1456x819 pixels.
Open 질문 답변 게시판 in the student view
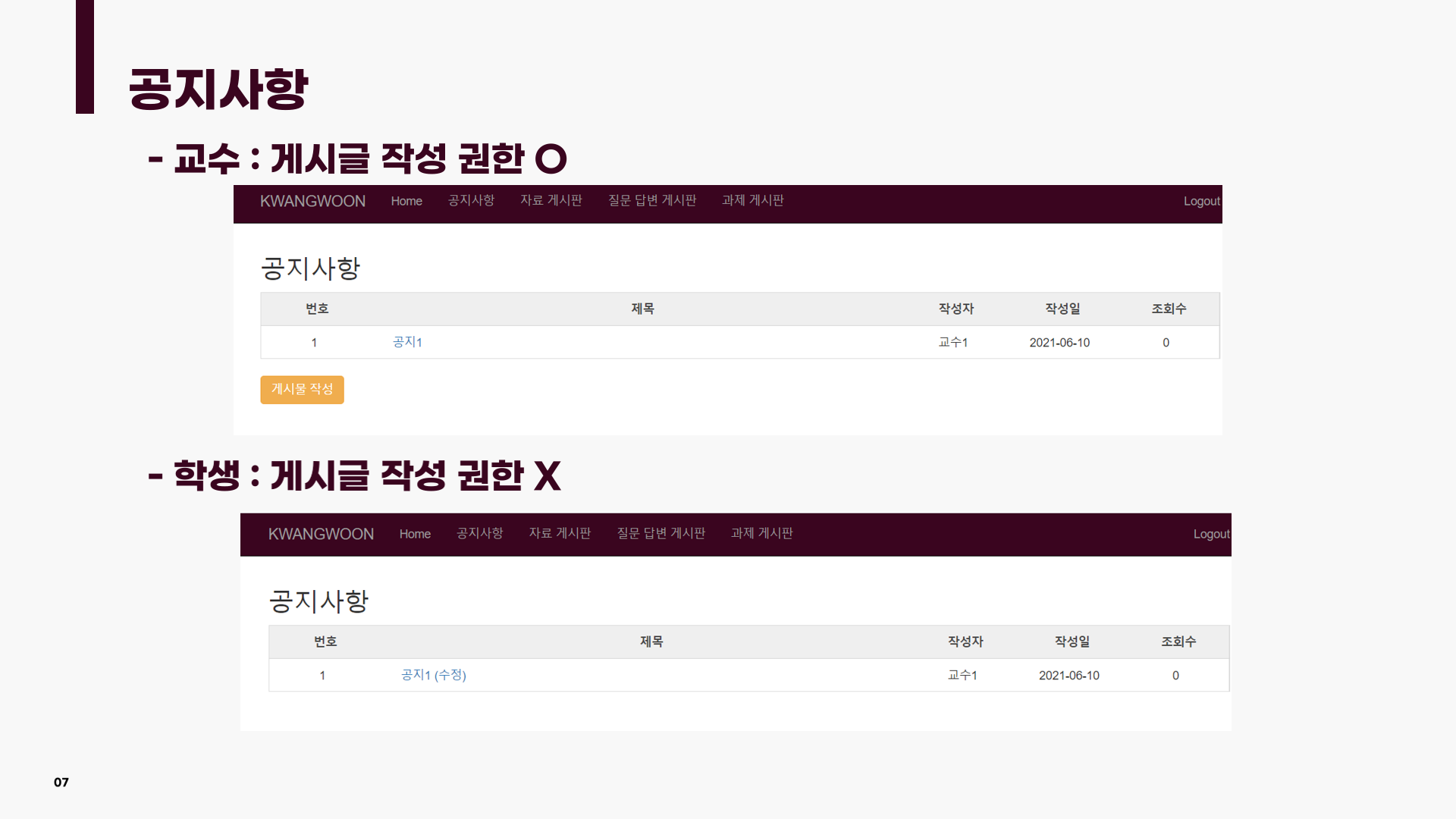pyautogui.click(x=661, y=534)
